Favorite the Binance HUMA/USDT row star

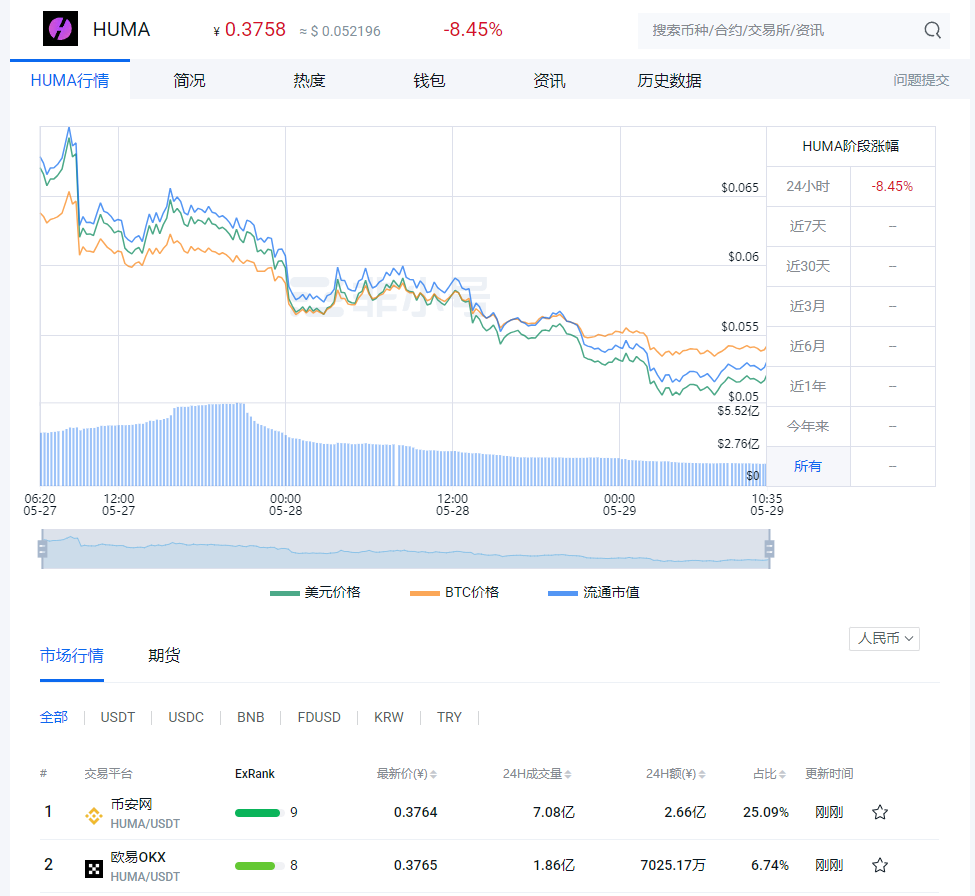879,812
